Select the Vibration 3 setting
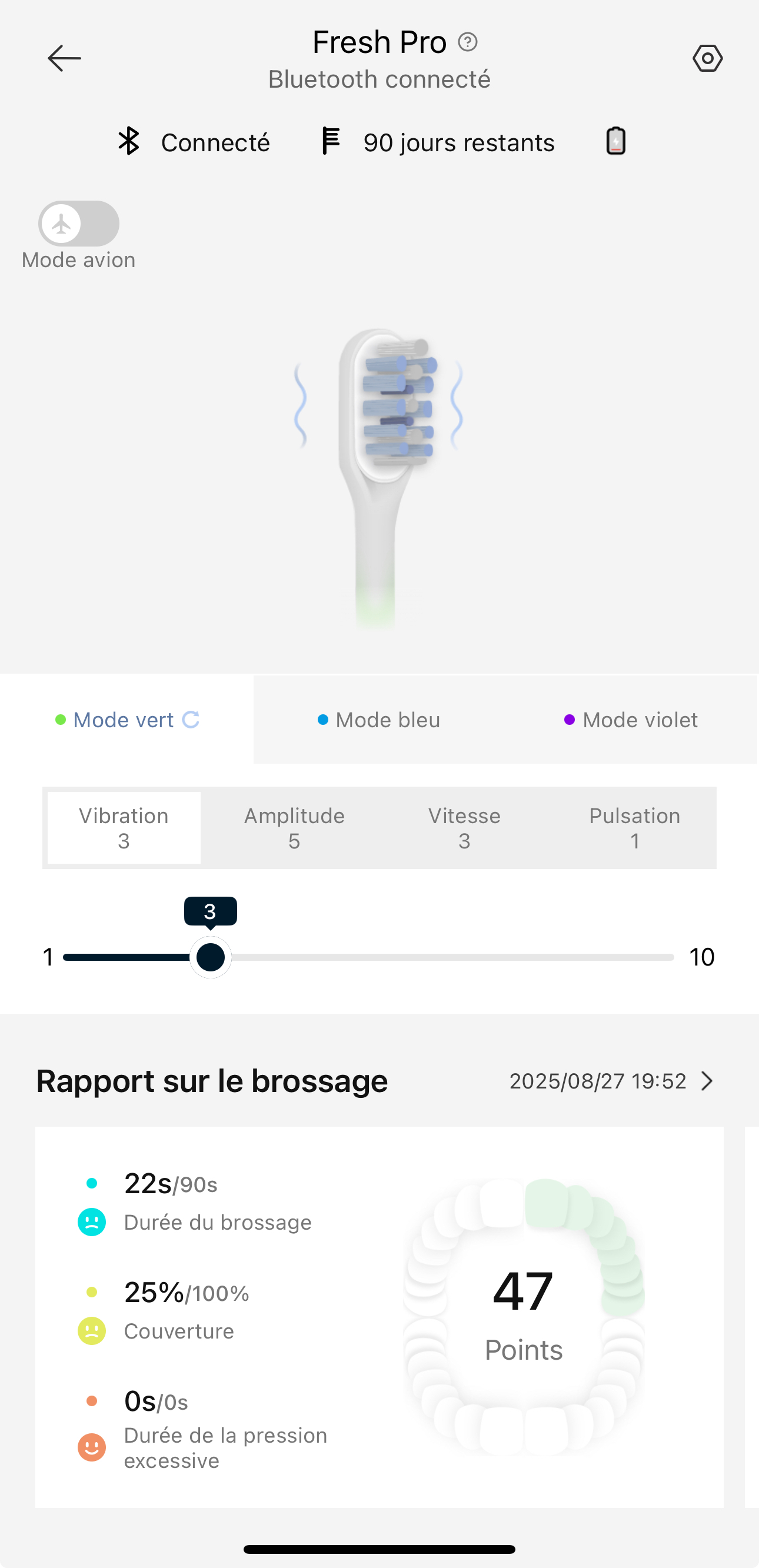759x1568 pixels. (124, 828)
